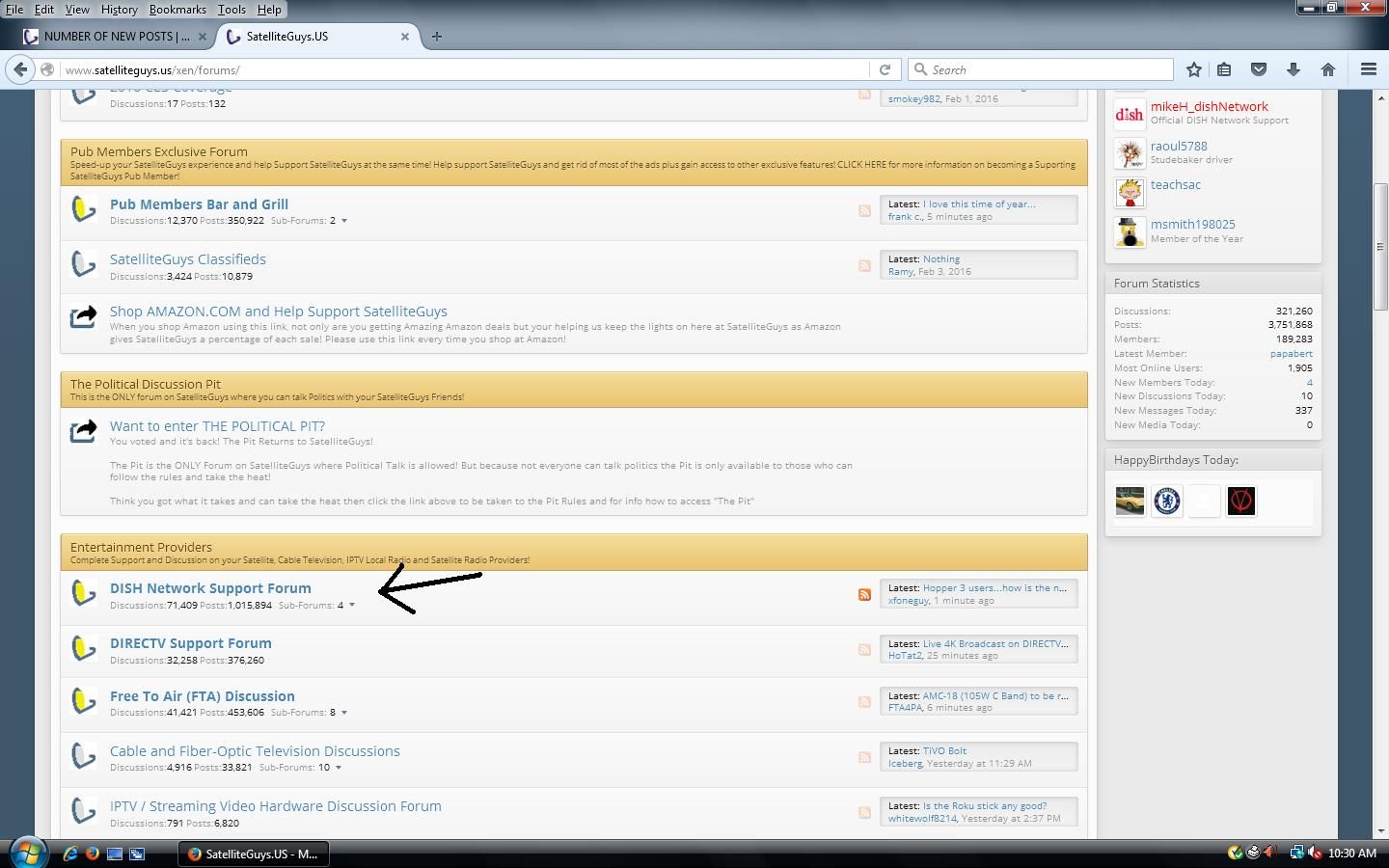This screenshot has height=868, width=1389.
Task: Click the Pocket icon in toolbar
Action: pyautogui.click(x=1259, y=69)
